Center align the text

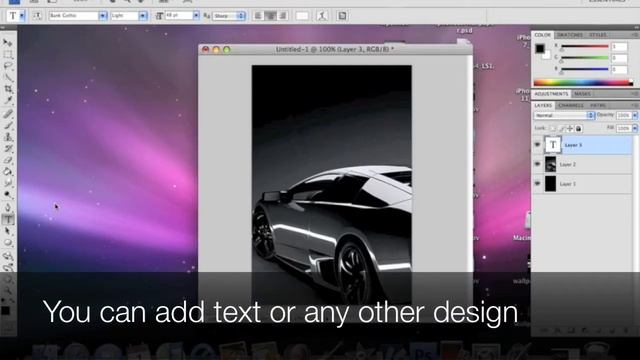point(270,16)
